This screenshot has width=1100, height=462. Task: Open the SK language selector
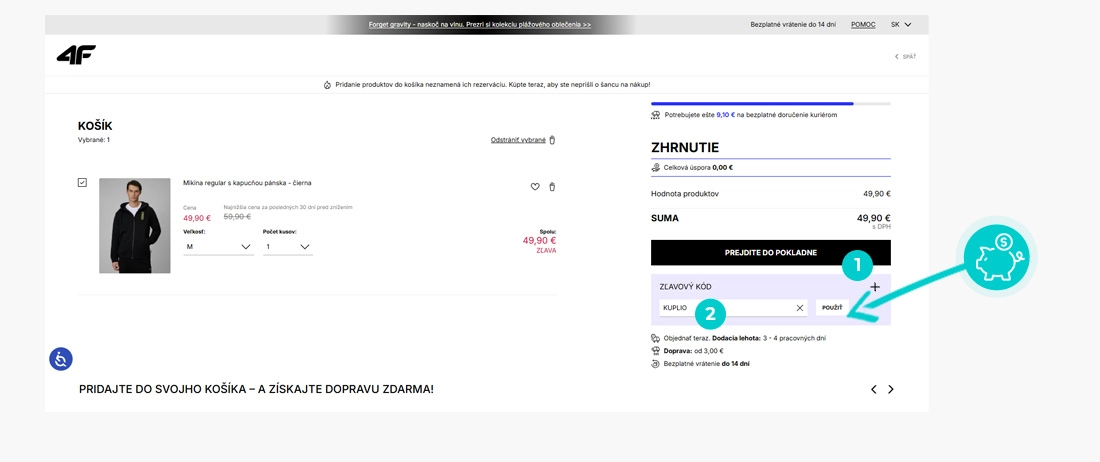[901, 25]
